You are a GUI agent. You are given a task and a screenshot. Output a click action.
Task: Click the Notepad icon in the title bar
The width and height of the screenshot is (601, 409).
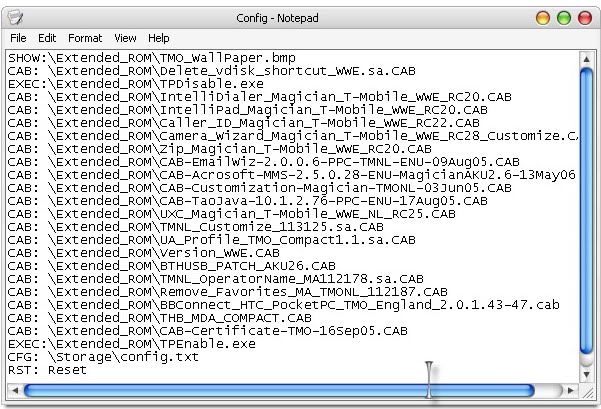14,18
